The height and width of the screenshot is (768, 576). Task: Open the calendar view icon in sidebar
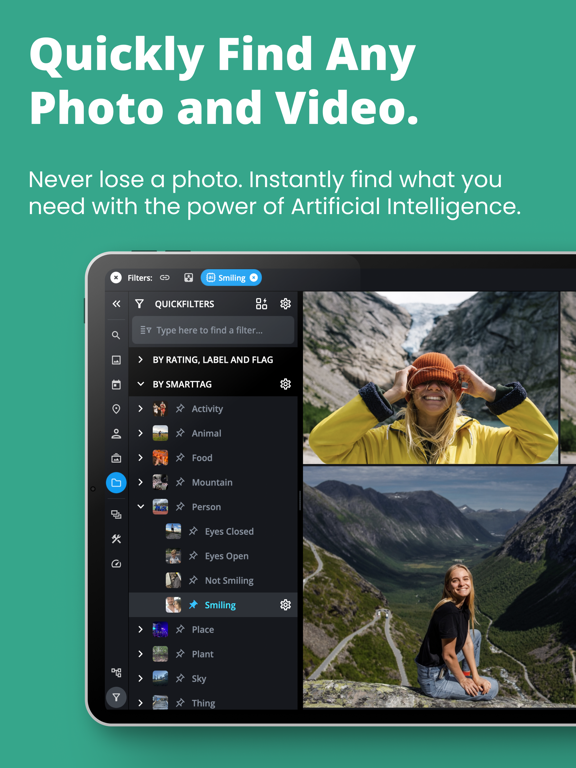pyautogui.click(x=116, y=384)
